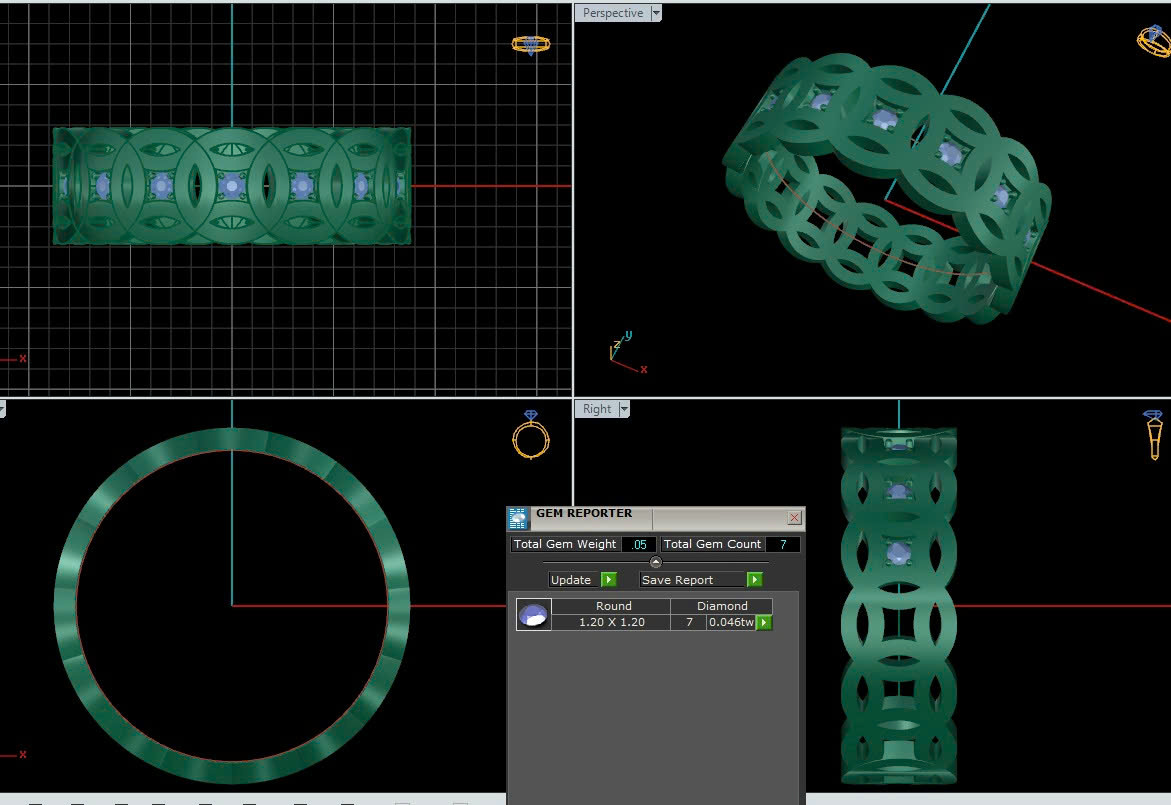
Task: Click the Total Gem Weight value field
Action: tap(639, 545)
